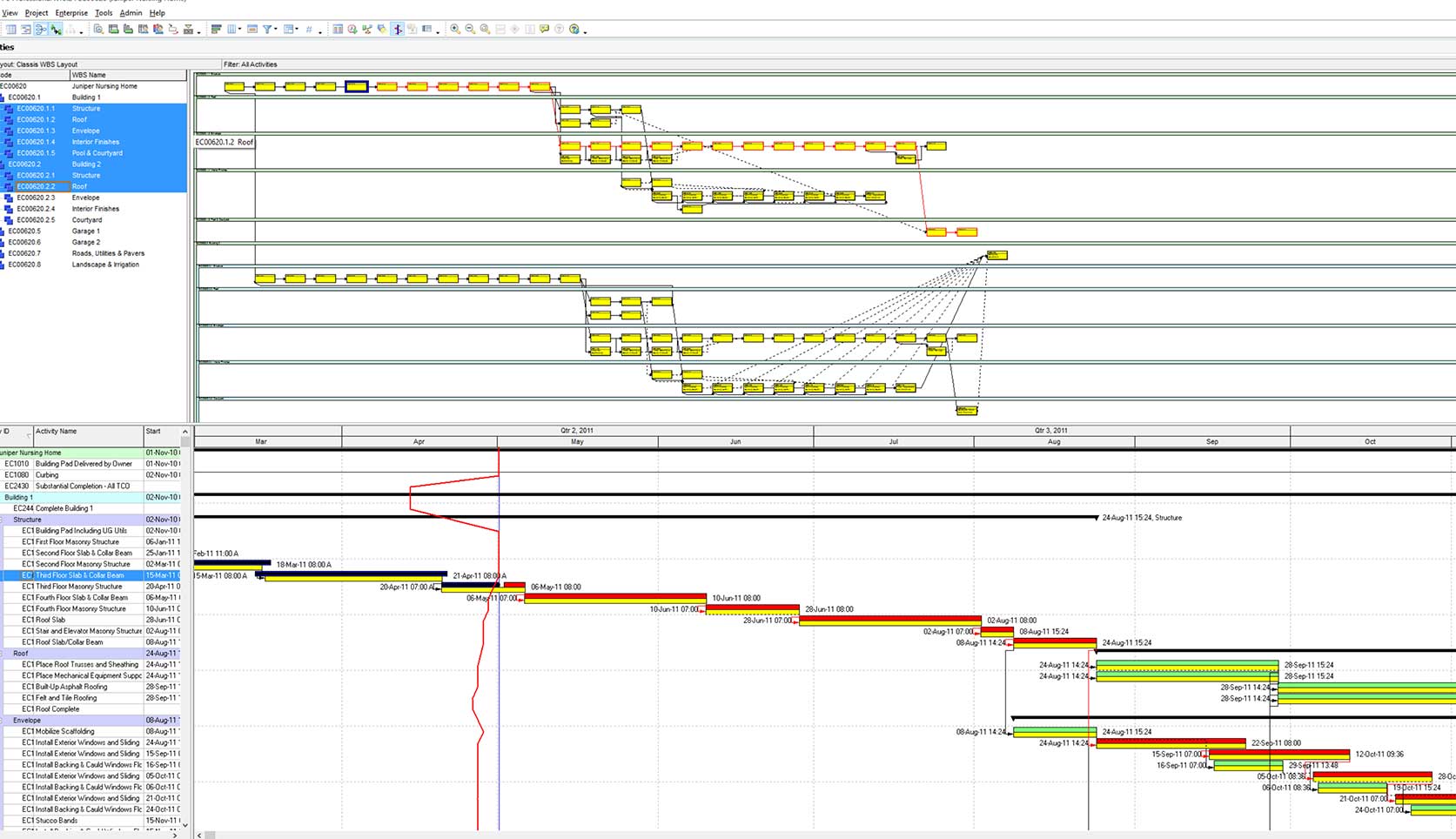The width and height of the screenshot is (1456, 839).
Task: Click the activity table scroll up arrow
Action: point(185,432)
